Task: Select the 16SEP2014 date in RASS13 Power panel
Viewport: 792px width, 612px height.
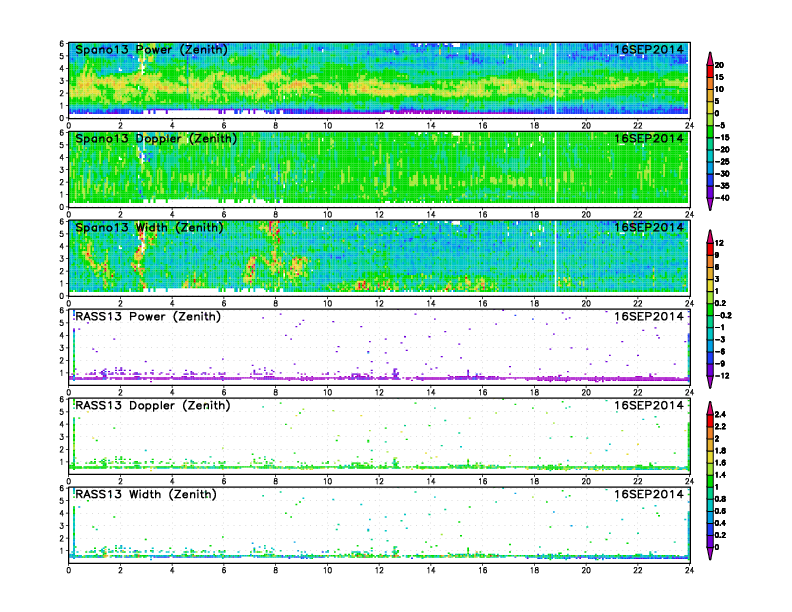Action: point(649,317)
